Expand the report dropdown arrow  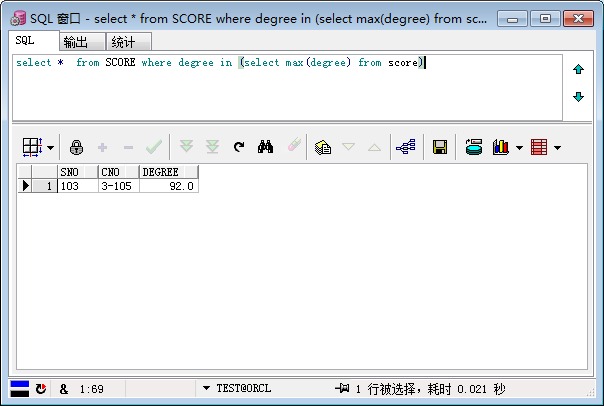coord(557,148)
